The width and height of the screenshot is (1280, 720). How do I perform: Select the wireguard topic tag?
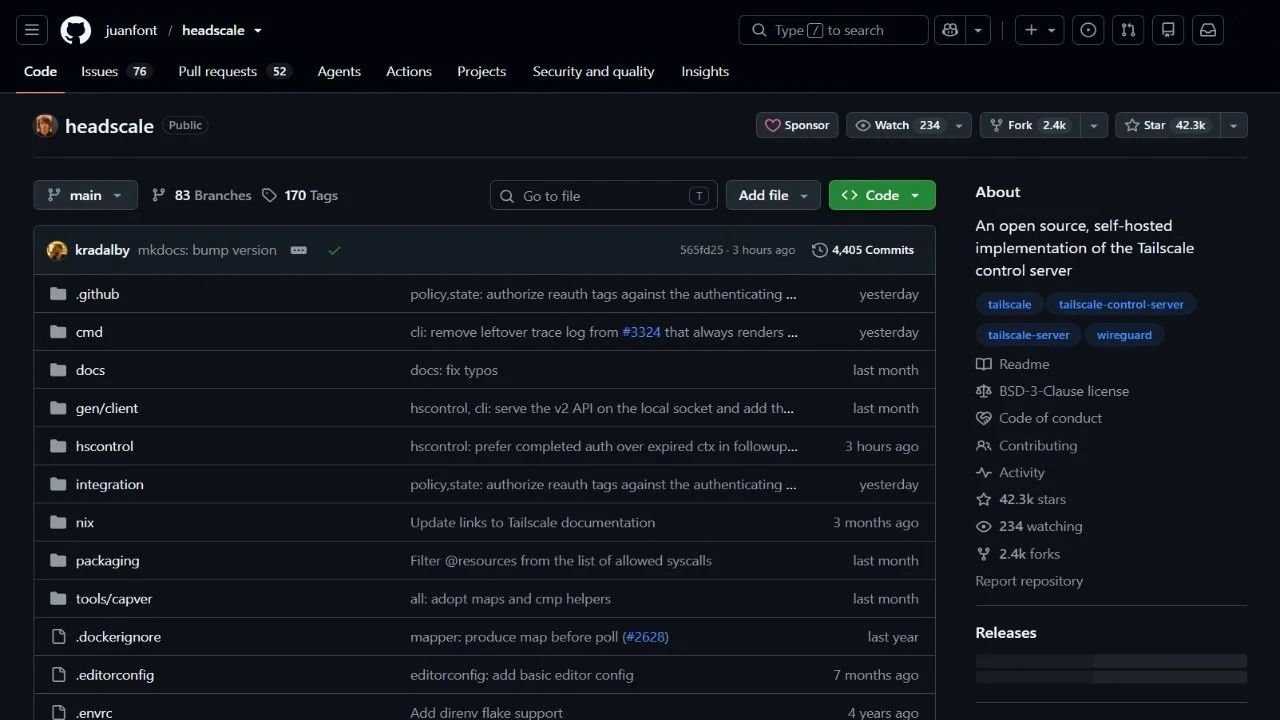coord(1124,335)
